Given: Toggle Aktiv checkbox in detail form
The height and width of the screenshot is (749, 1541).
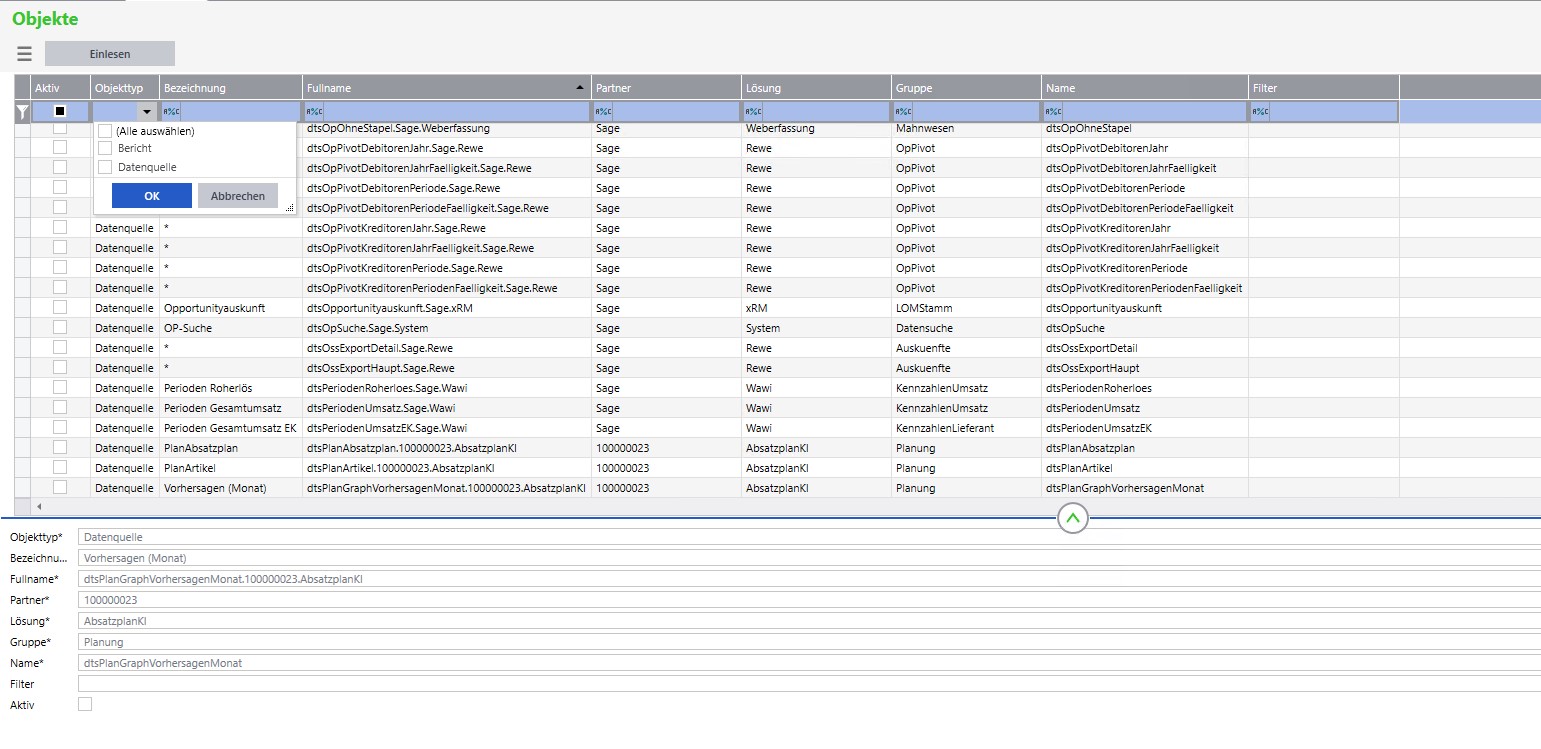Looking at the screenshot, I should click(85, 704).
